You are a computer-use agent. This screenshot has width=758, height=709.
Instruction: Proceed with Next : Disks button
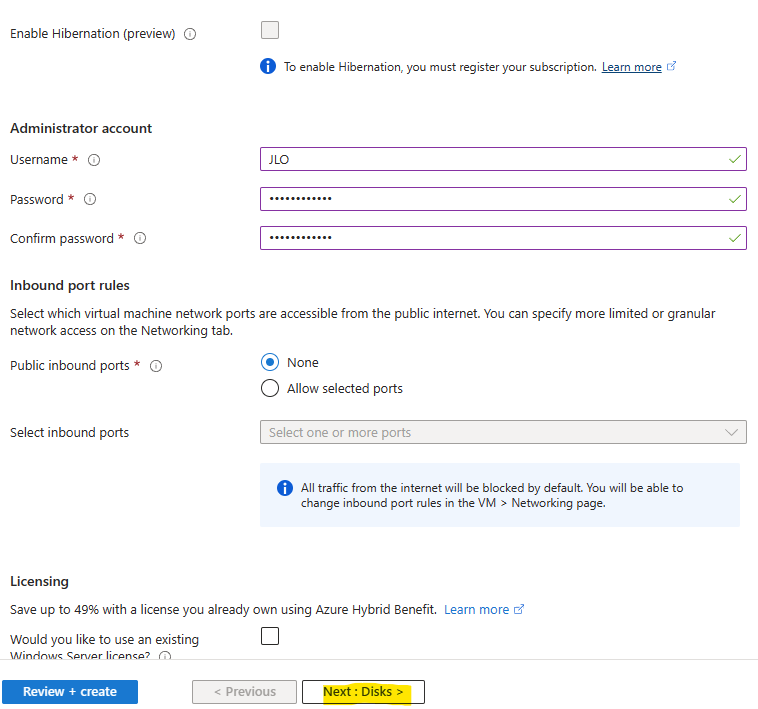363,692
